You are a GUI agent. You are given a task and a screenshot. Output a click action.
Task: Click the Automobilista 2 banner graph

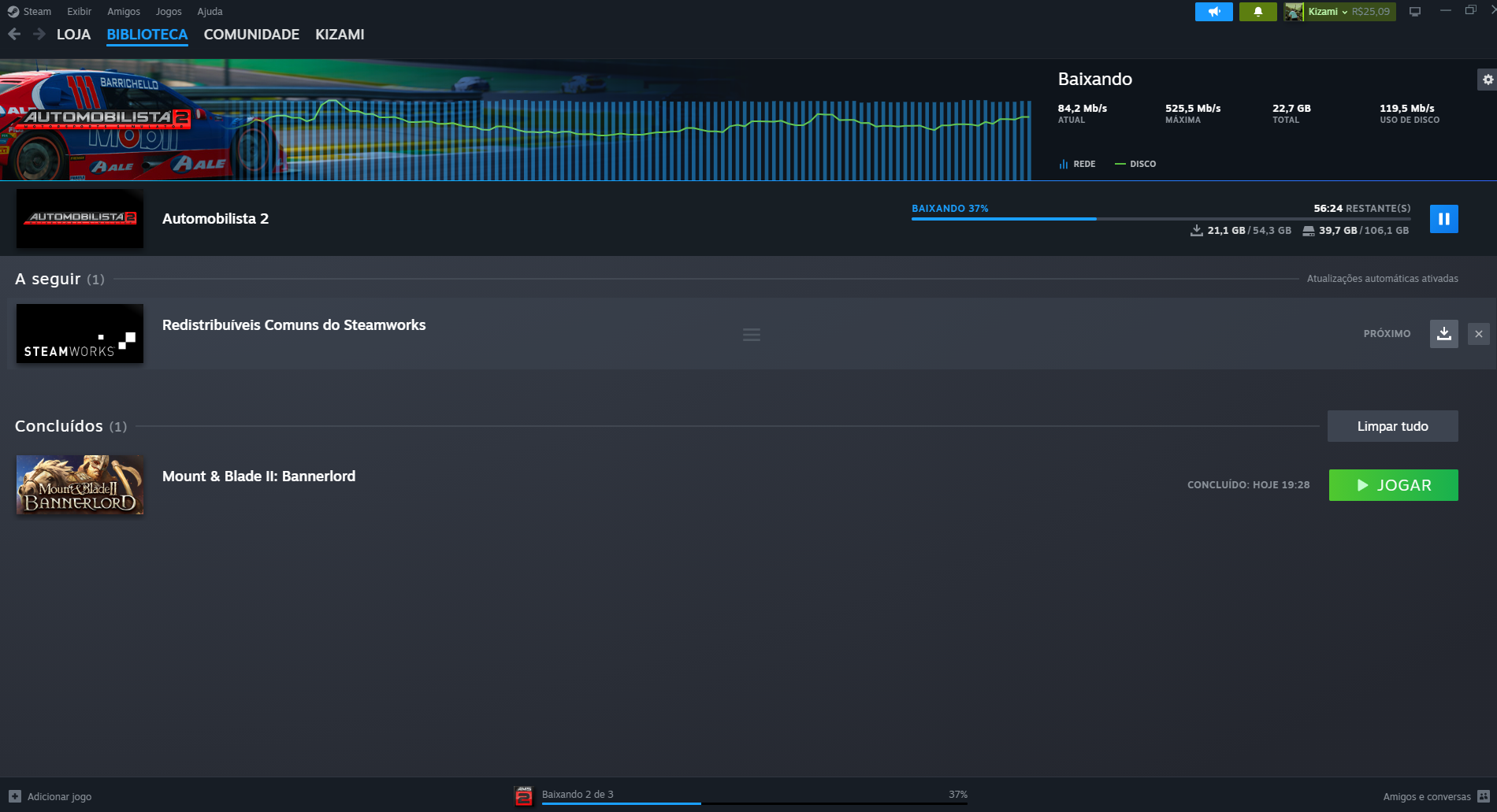[516, 120]
